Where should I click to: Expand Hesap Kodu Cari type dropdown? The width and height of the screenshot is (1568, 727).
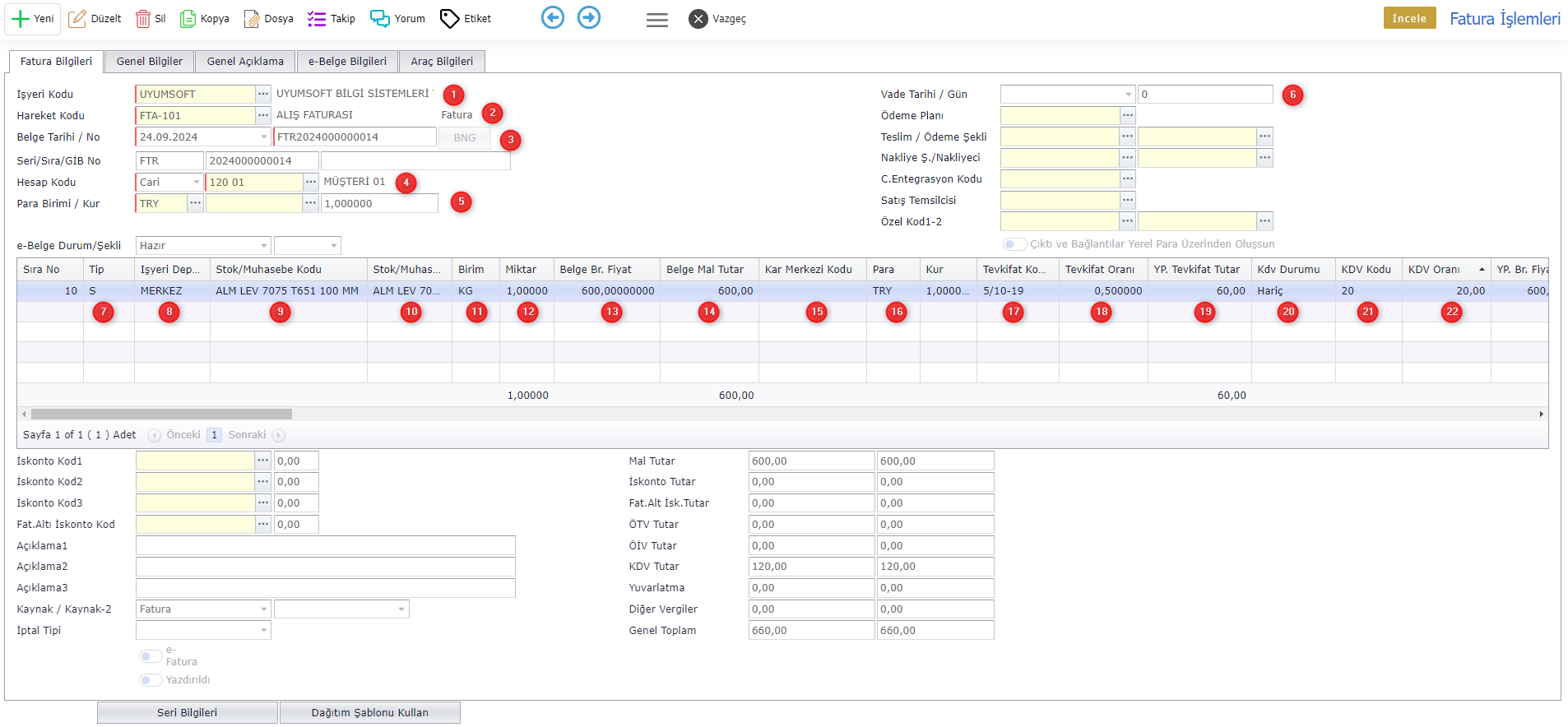click(196, 183)
